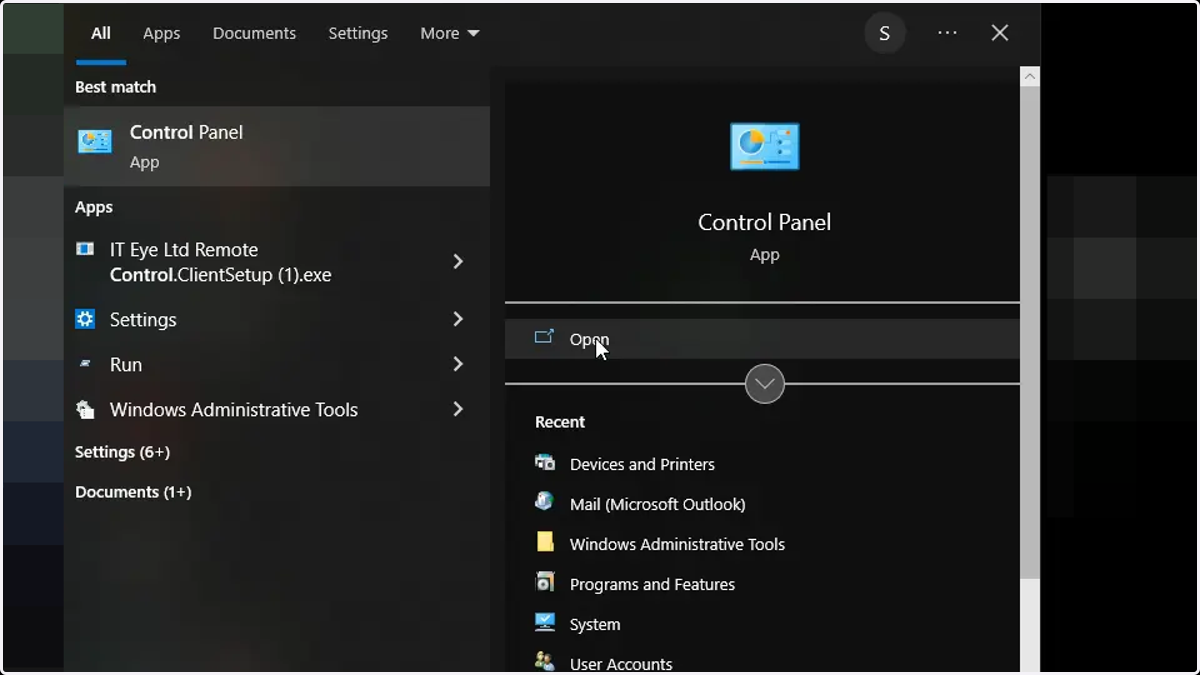Switch to the All search tab

(x=101, y=33)
